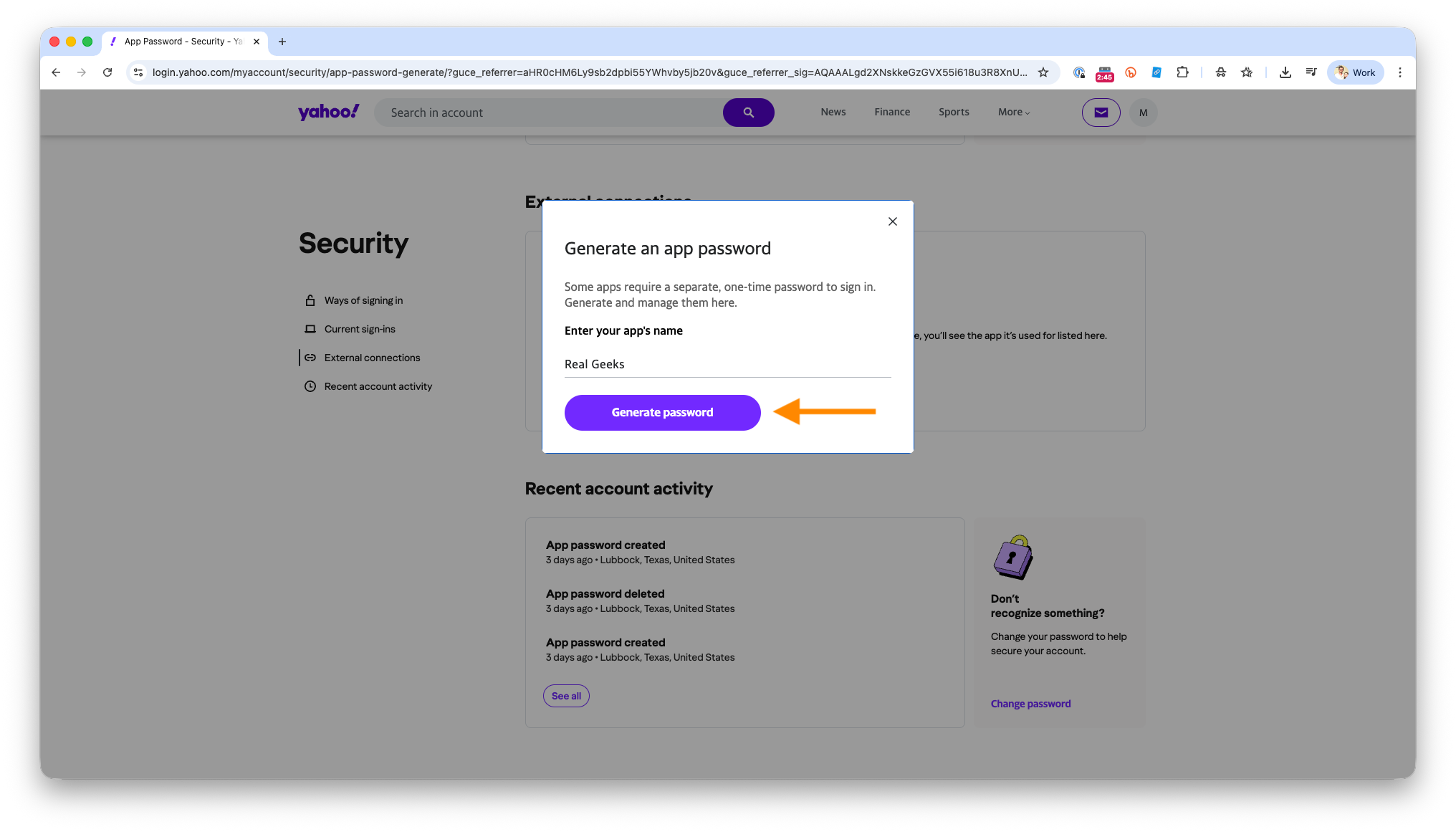Open the Finance navigation link
Screen dimensions: 1456x832
pyautogui.click(x=891, y=112)
